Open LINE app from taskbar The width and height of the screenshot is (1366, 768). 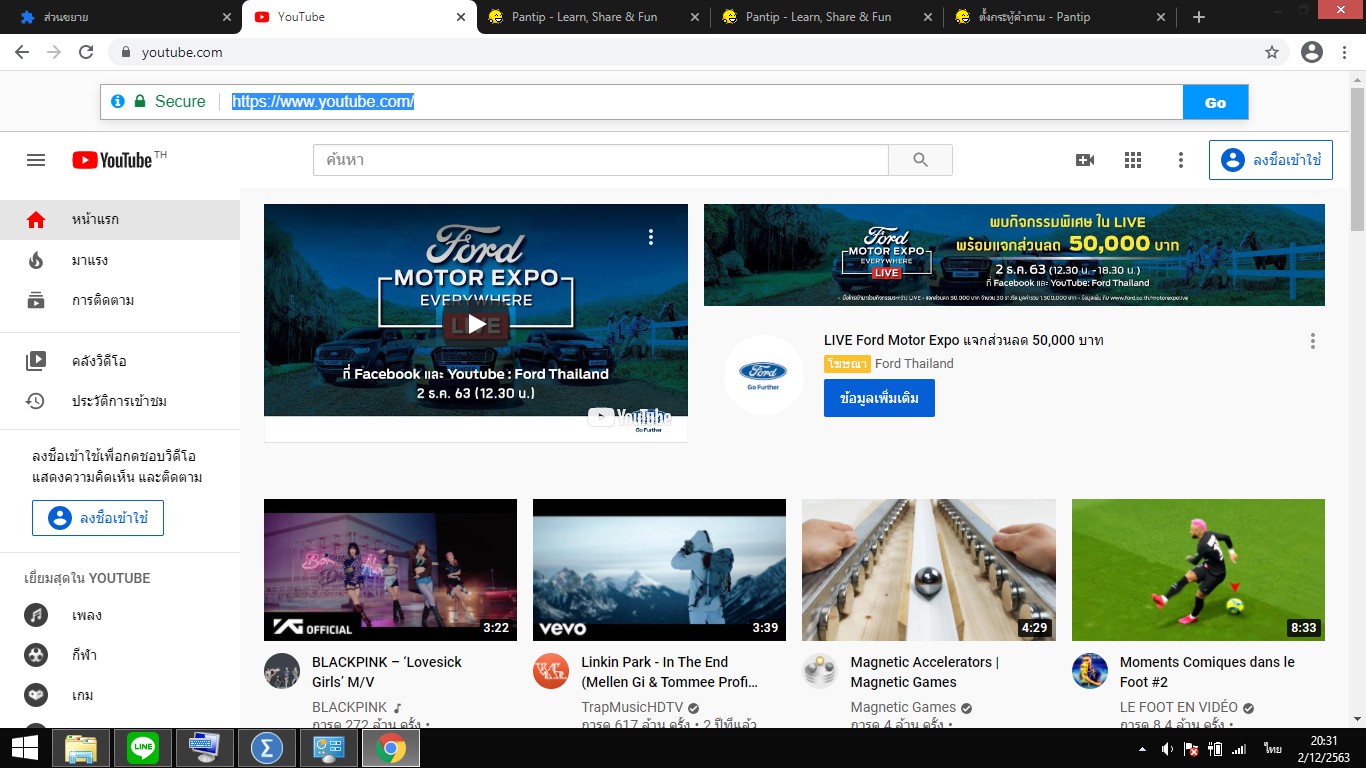143,748
